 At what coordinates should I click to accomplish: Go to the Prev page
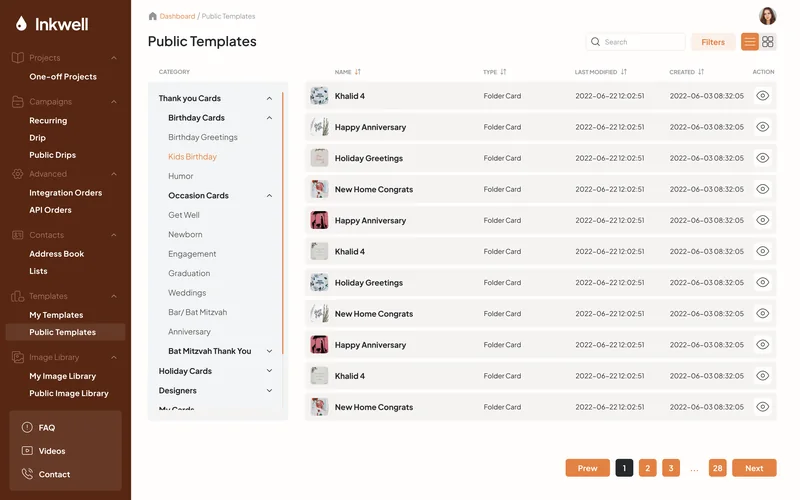[587, 468]
